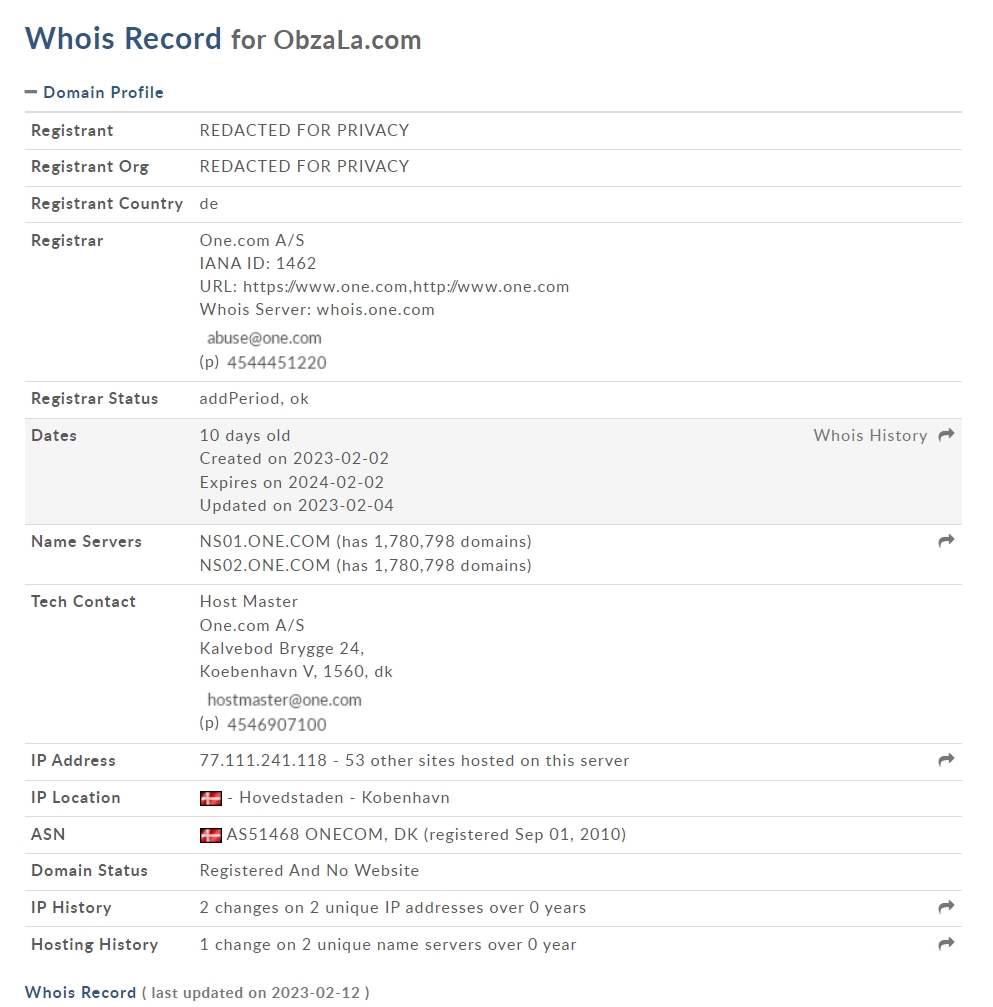
Task: Click the IP address 77.111.241.118
Action: coord(263,760)
